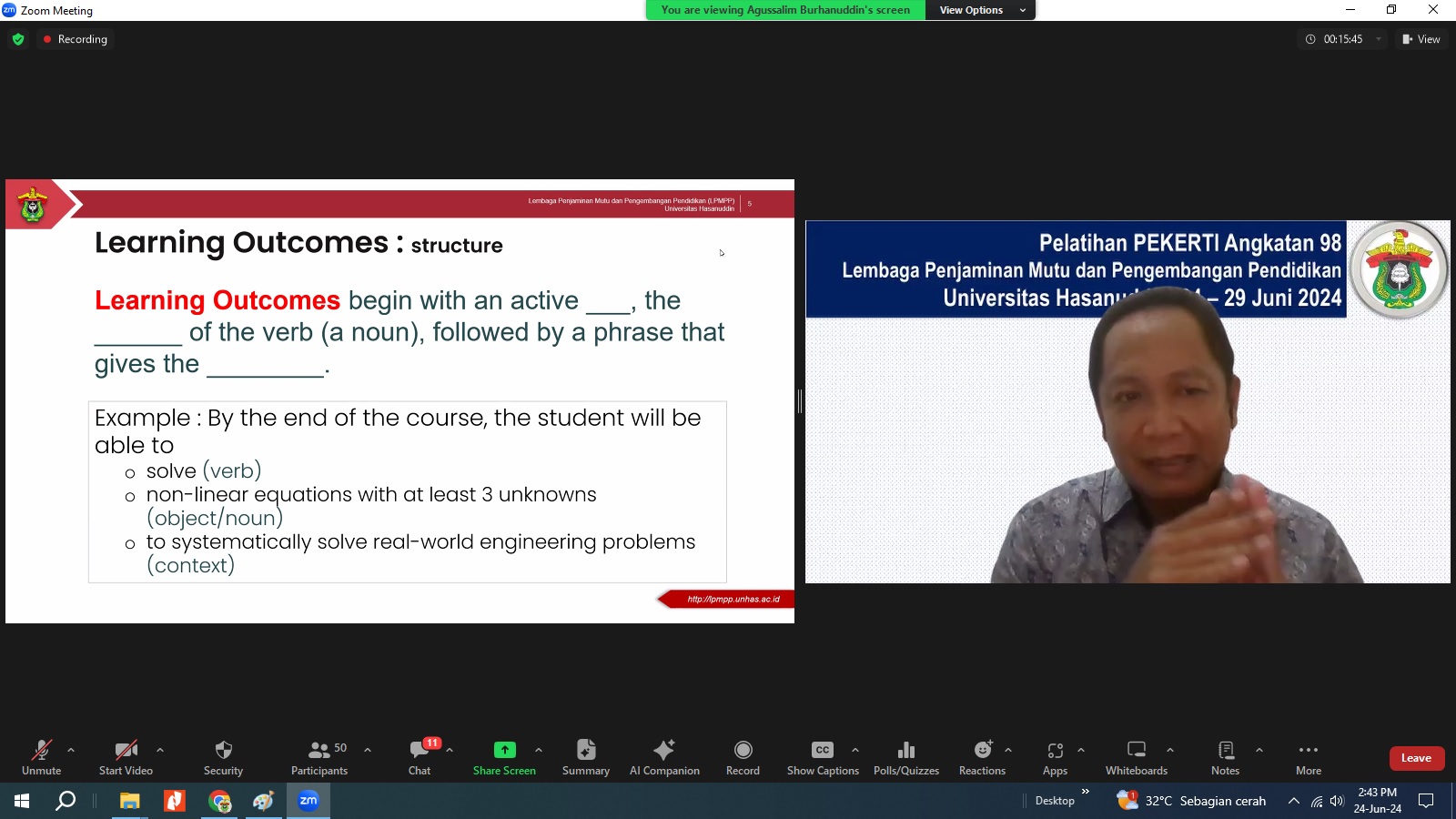Image resolution: width=1456 pixels, height=819 pixels.
Task: Open View Options dropdown
Action: point(980,10)
